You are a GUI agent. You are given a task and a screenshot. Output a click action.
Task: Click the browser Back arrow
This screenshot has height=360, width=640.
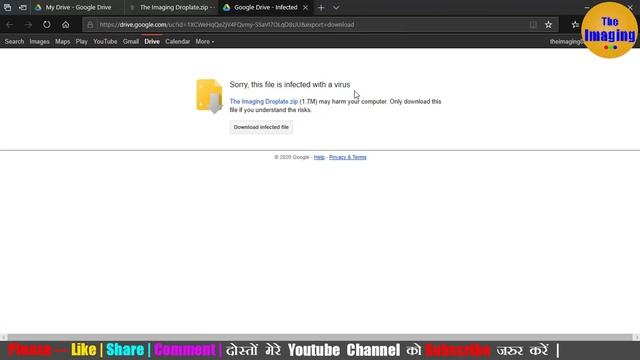tap(9, 24)
